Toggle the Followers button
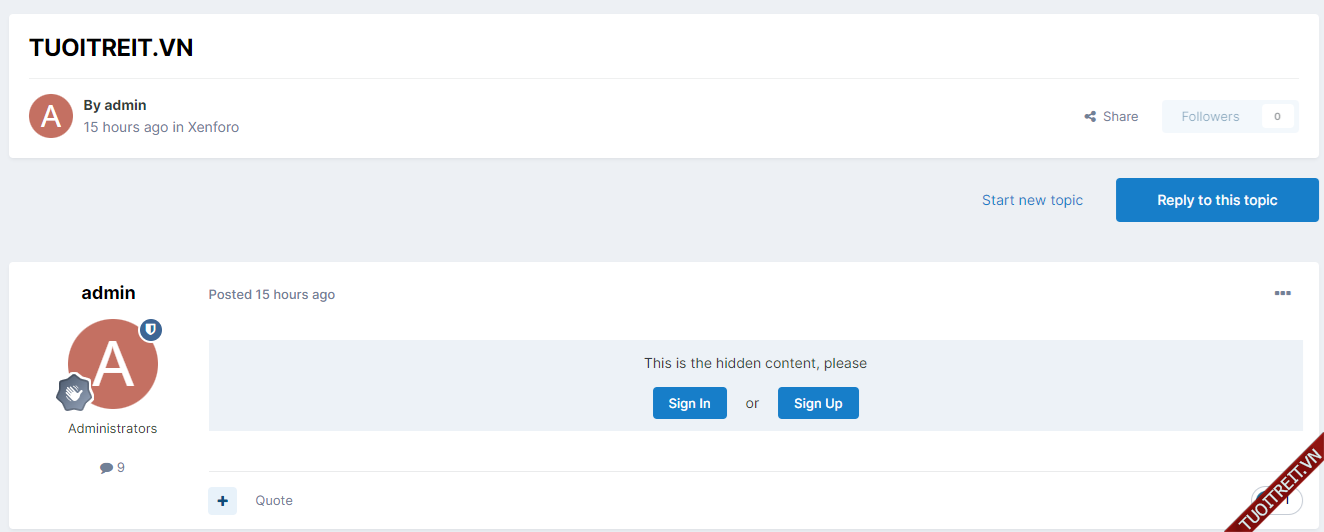Screen dimensions: 1324x532 point(1210,117)
